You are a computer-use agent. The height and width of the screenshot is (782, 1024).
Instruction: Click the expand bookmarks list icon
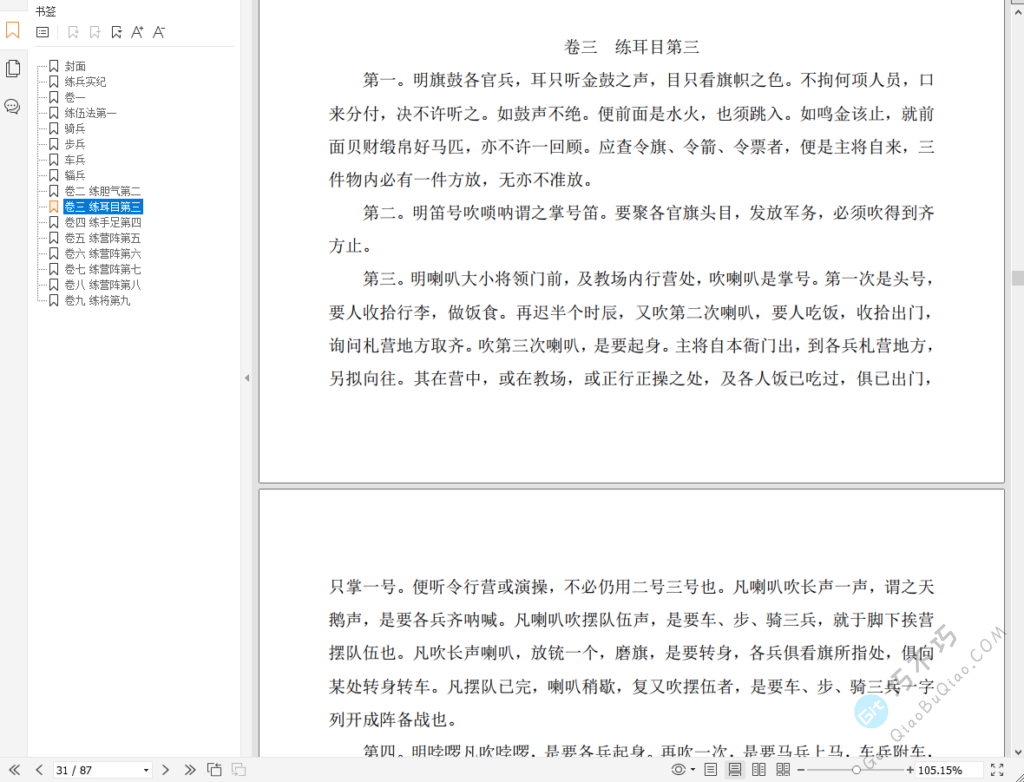(43, 31)
